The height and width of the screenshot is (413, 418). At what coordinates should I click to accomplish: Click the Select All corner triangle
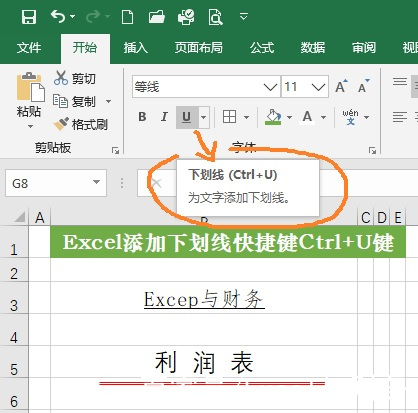point(20,217)
